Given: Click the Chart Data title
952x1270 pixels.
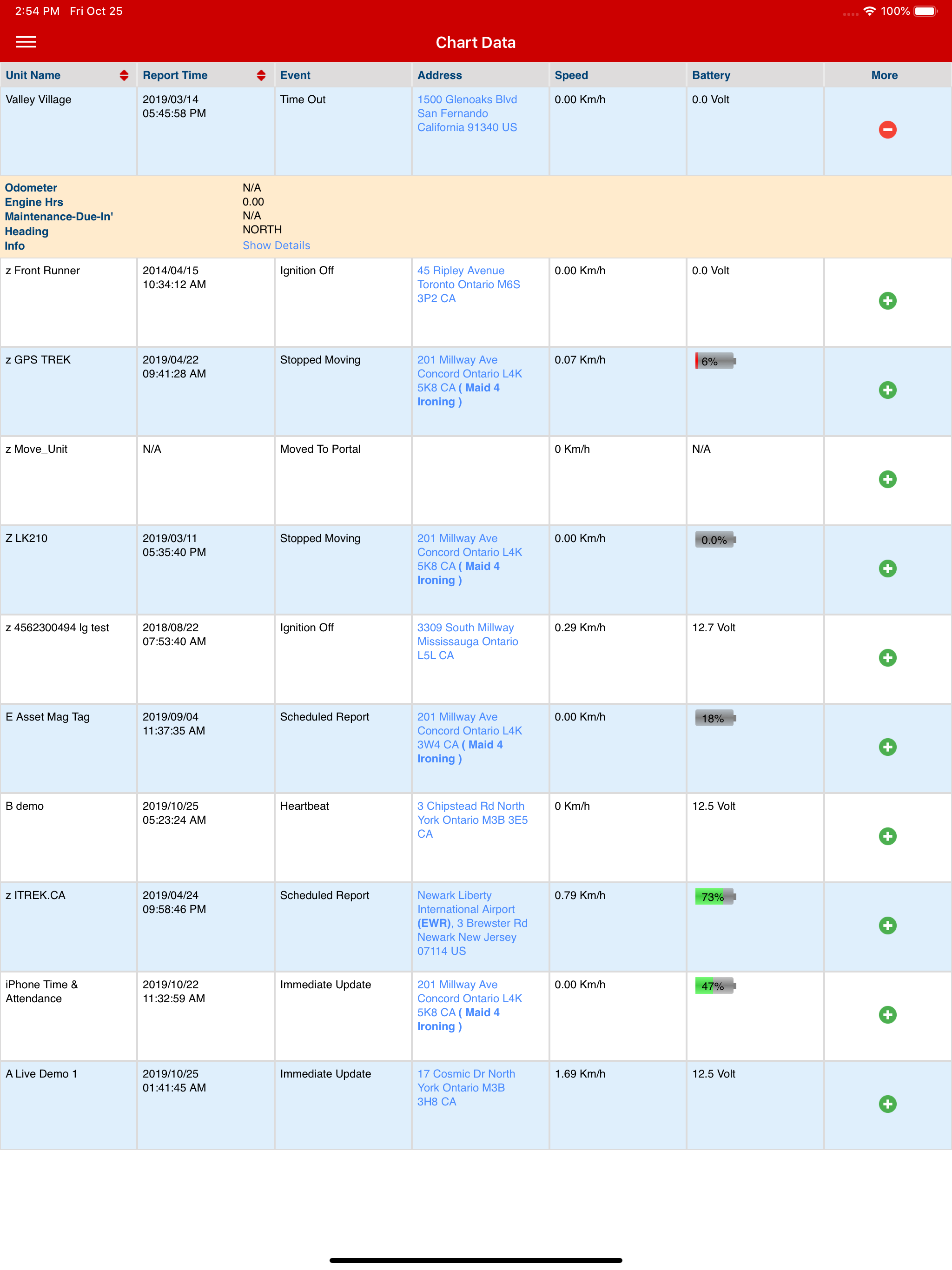Looking at the screenshot, I should tap(476, 42).
